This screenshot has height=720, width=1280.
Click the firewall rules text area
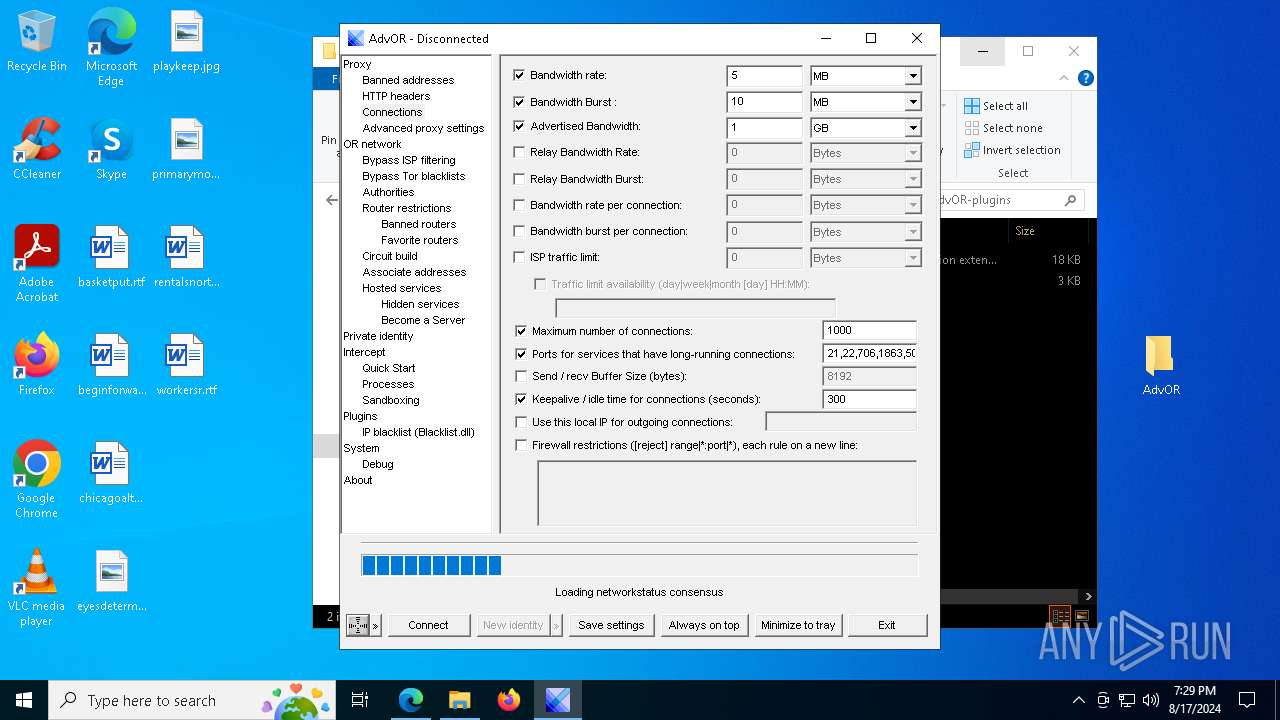pyautogui.click(x=727, y=492)
